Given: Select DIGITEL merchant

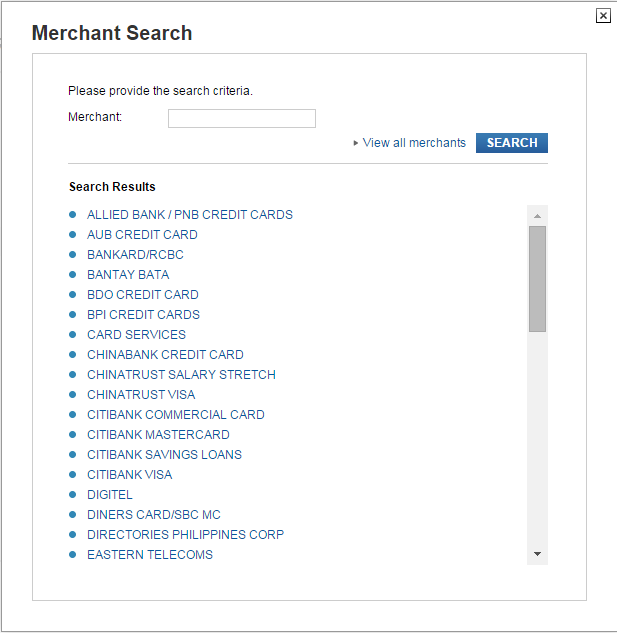Looking at the screenshot, I should [x=110, y=495].
